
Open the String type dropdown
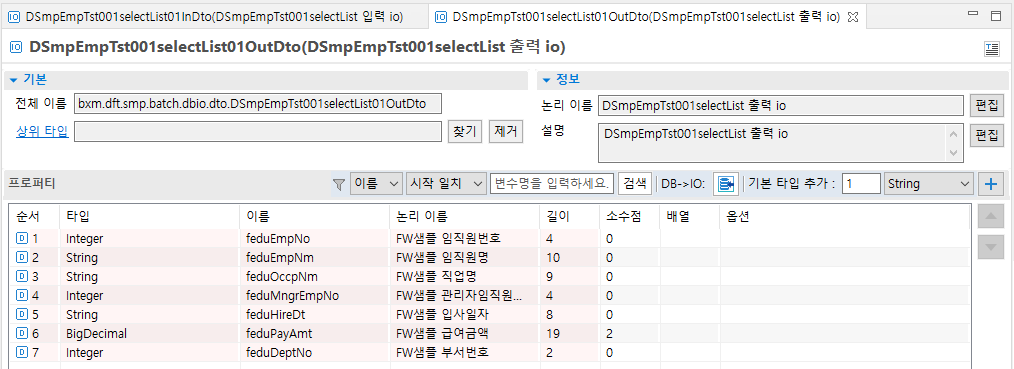pos(928,184)
